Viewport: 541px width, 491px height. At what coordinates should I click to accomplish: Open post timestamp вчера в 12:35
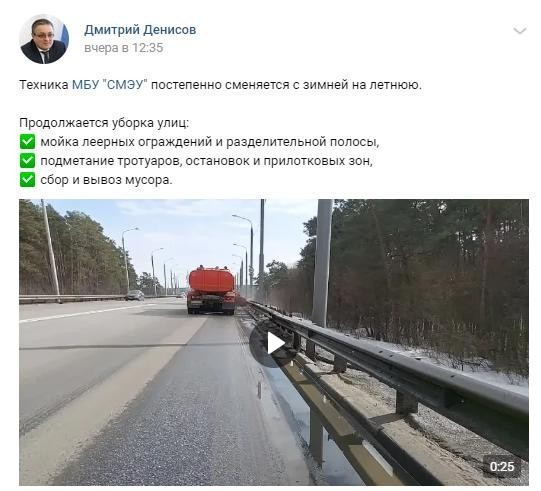(x=124, y=48)
